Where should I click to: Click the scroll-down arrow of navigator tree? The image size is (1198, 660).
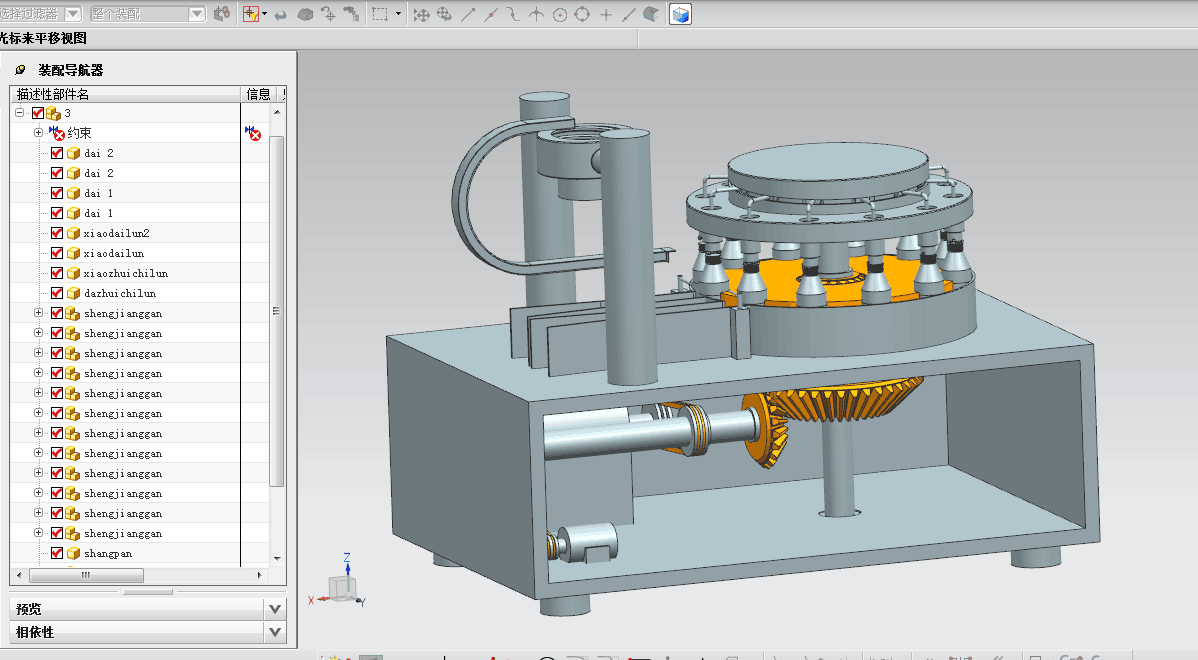pos(278,559)
